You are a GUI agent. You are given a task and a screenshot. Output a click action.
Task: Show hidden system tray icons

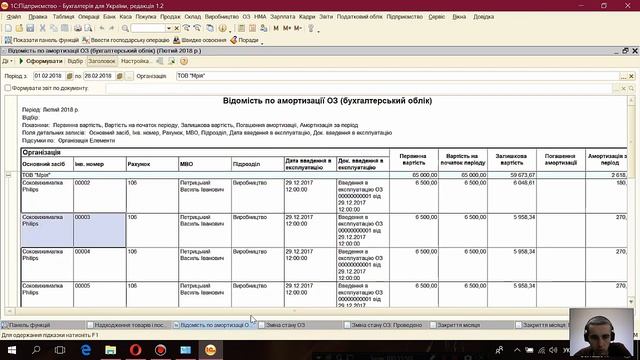[517, 350]
